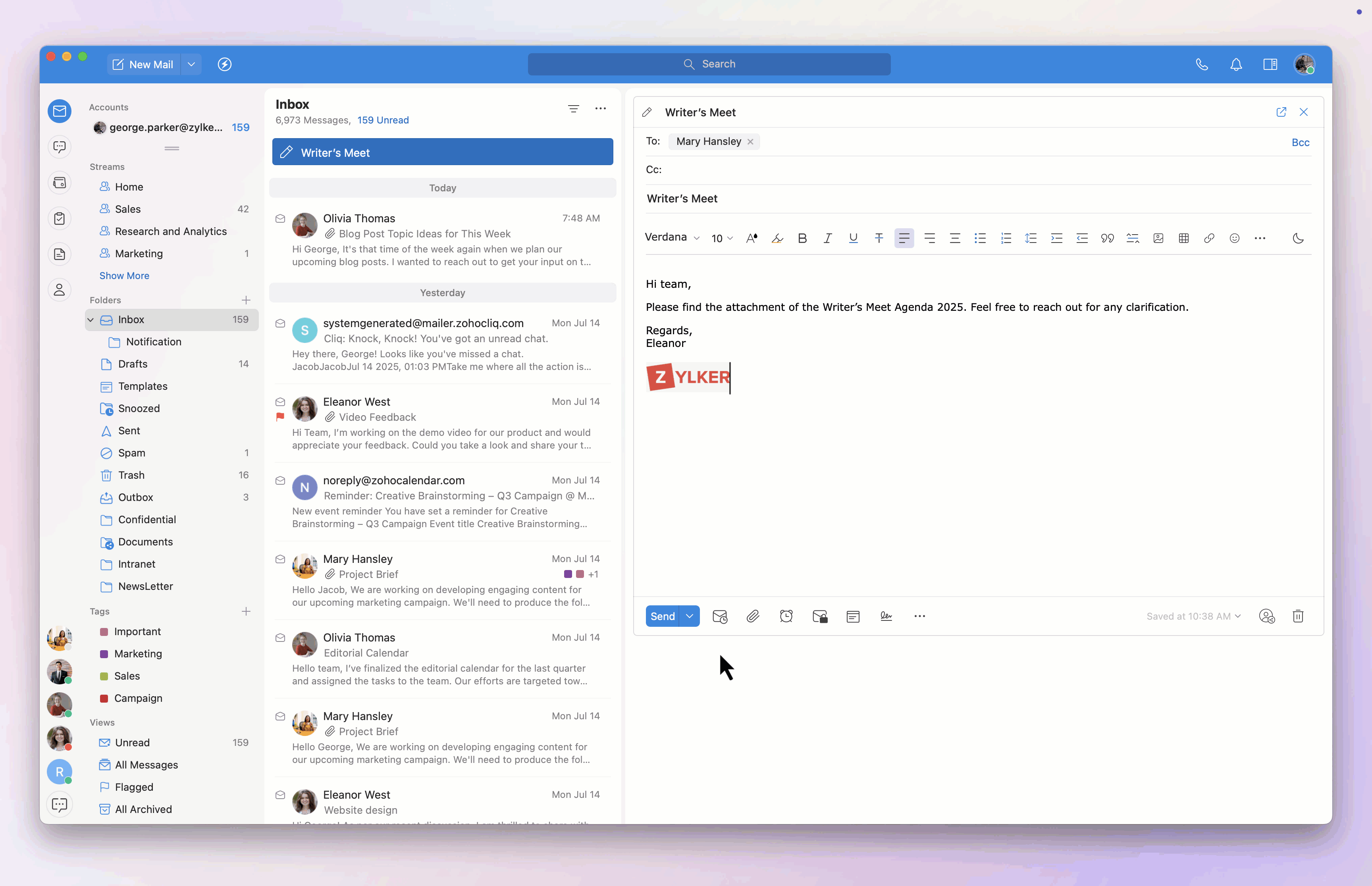
Task: Open the Verdana font family dropdown
Action: tap(671, 238)
